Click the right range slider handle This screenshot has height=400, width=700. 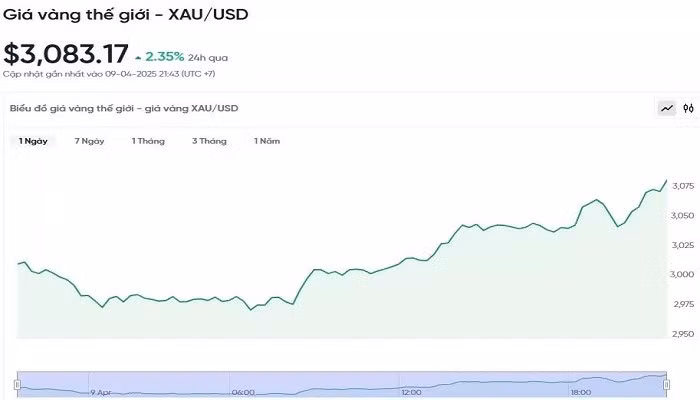click(x=667, y=383)
